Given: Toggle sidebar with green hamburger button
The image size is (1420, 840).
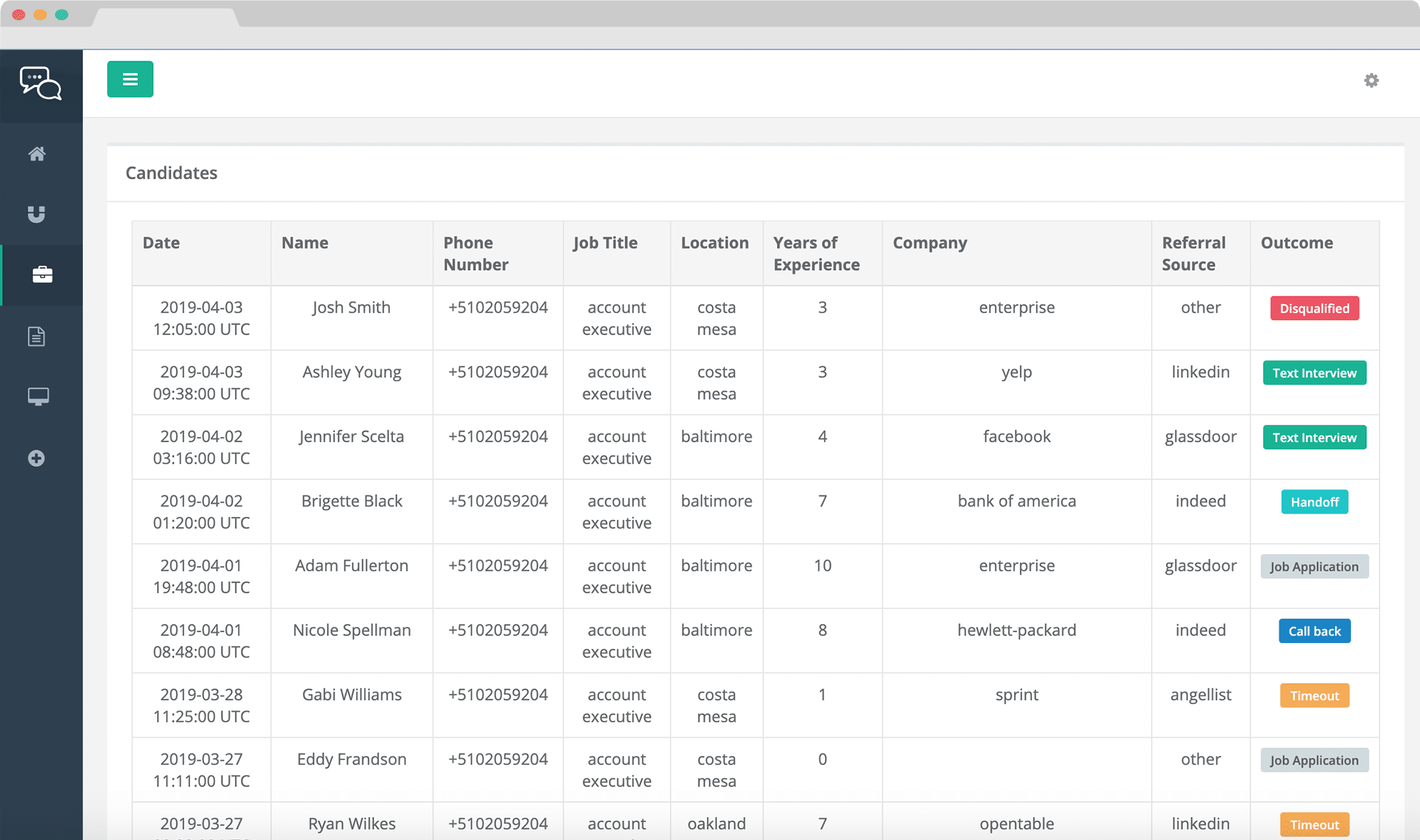Looking at the screenshot, I should pos(130,79).
